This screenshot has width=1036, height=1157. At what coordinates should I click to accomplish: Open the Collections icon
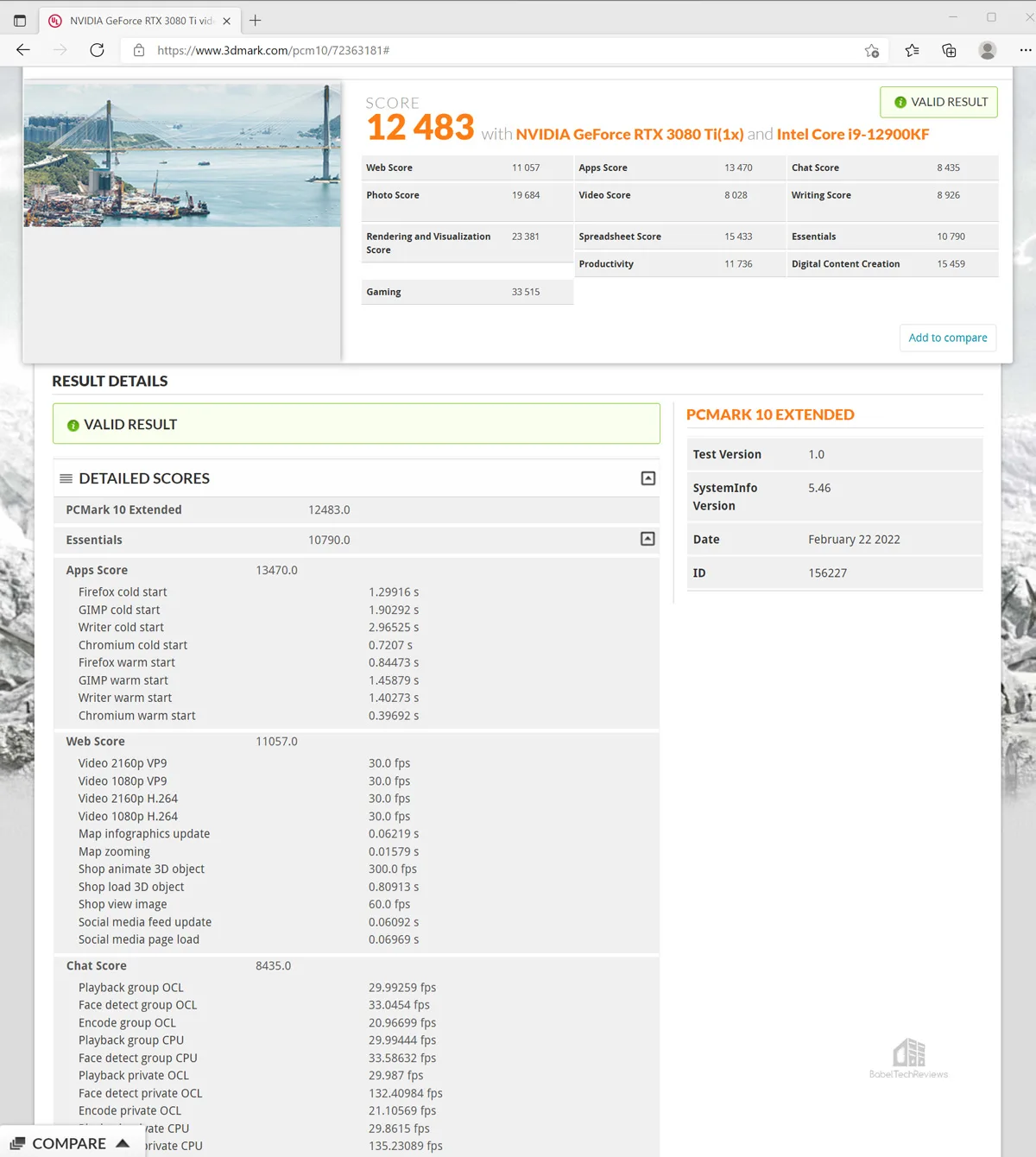[x=949, y=51]
